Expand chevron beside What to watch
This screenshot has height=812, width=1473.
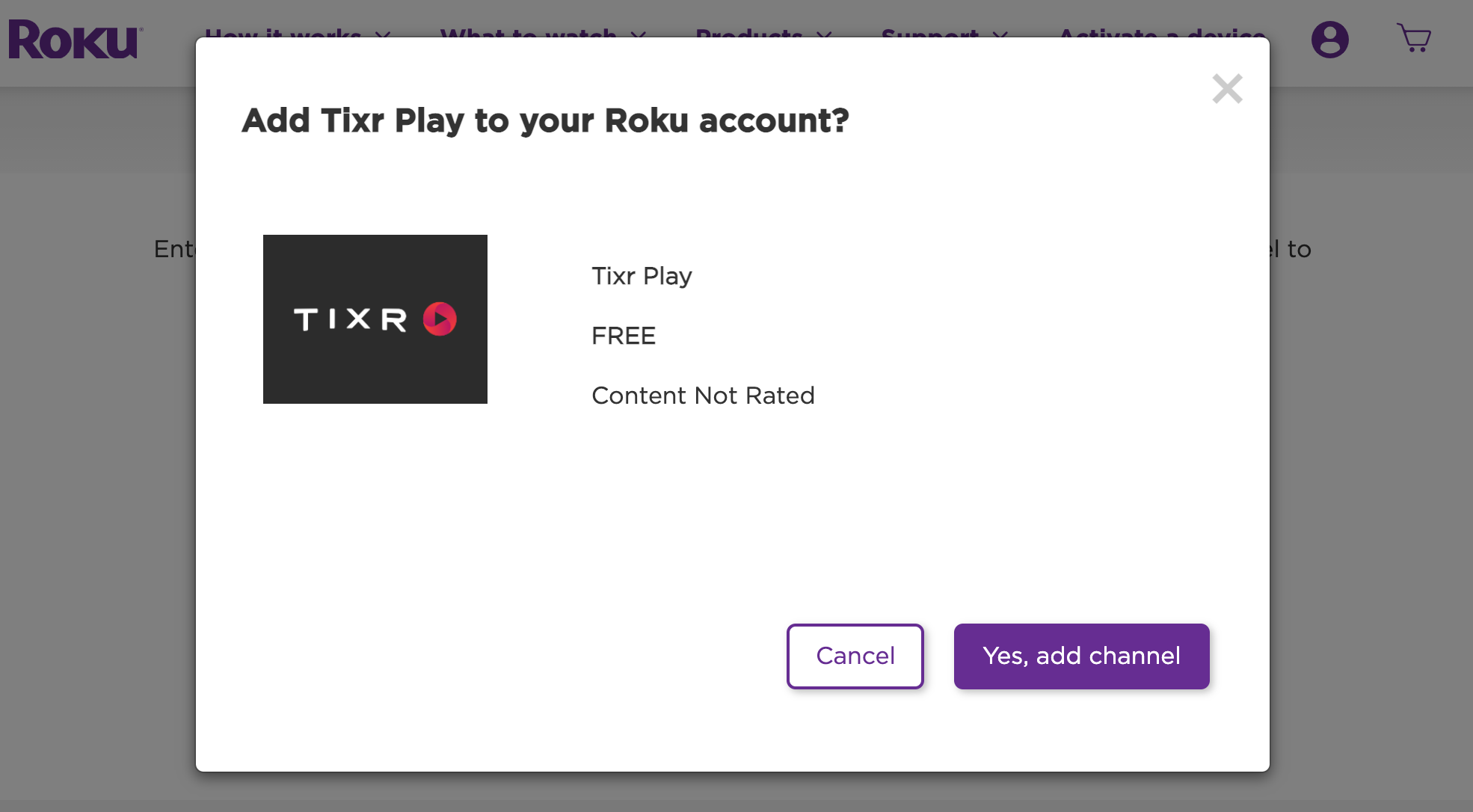638,33
